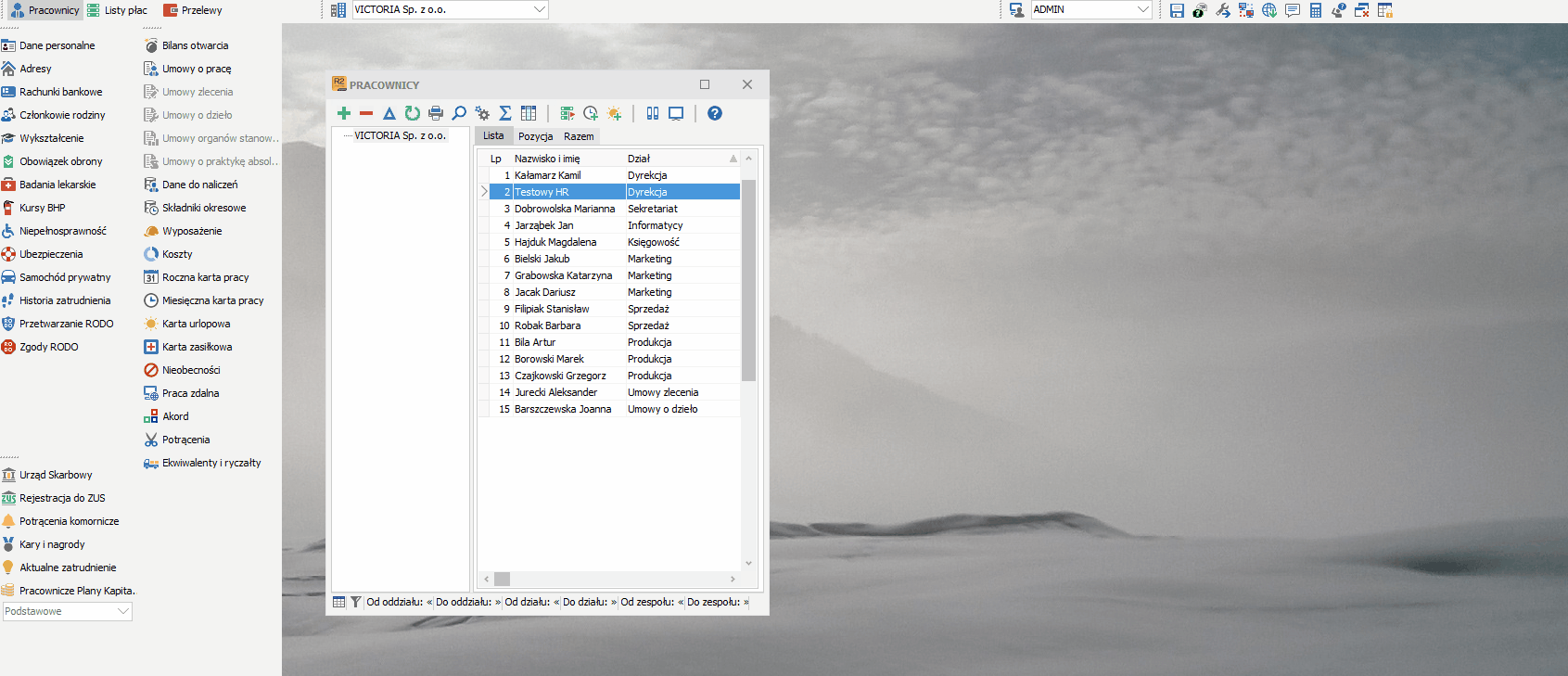1568x676 pixels.
Task: Click the clock with plus icon
Action: [591, 113]
